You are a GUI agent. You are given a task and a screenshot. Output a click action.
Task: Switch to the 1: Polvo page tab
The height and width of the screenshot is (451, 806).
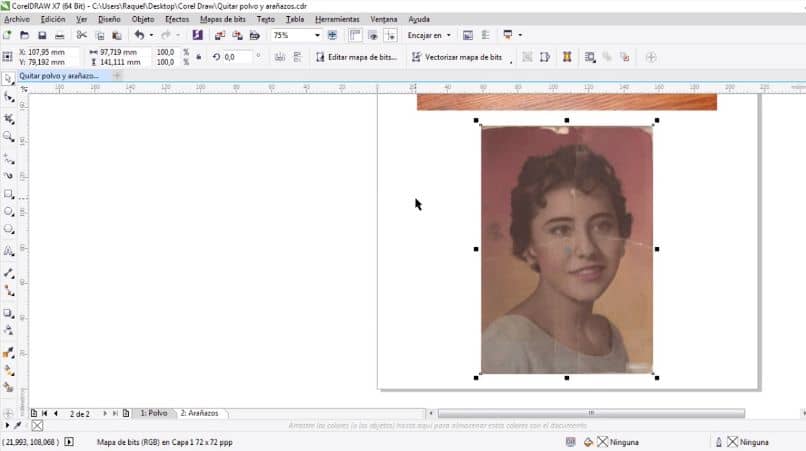pos(154,413)
